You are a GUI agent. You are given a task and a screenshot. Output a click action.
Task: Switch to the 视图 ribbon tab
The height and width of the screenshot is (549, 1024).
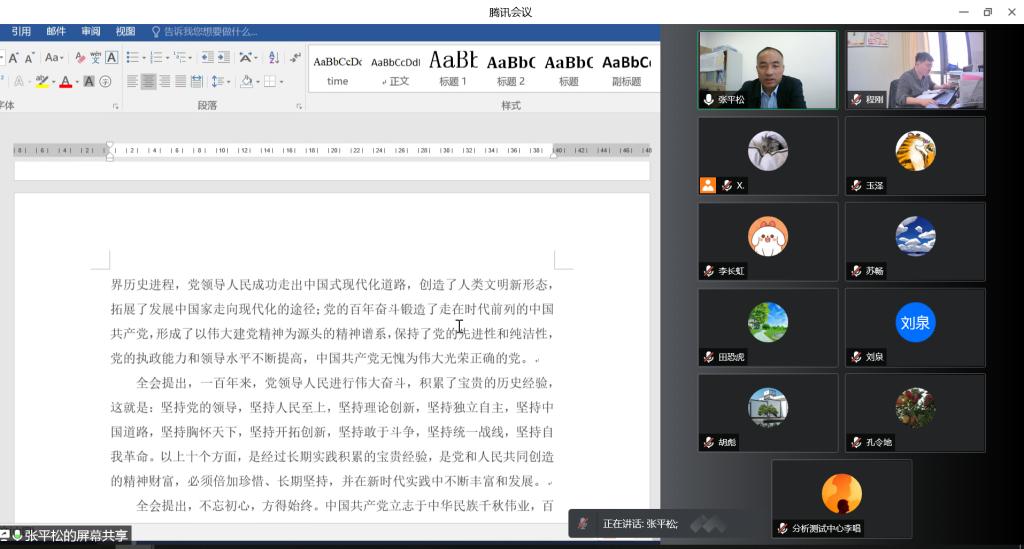tap(125, 32)
